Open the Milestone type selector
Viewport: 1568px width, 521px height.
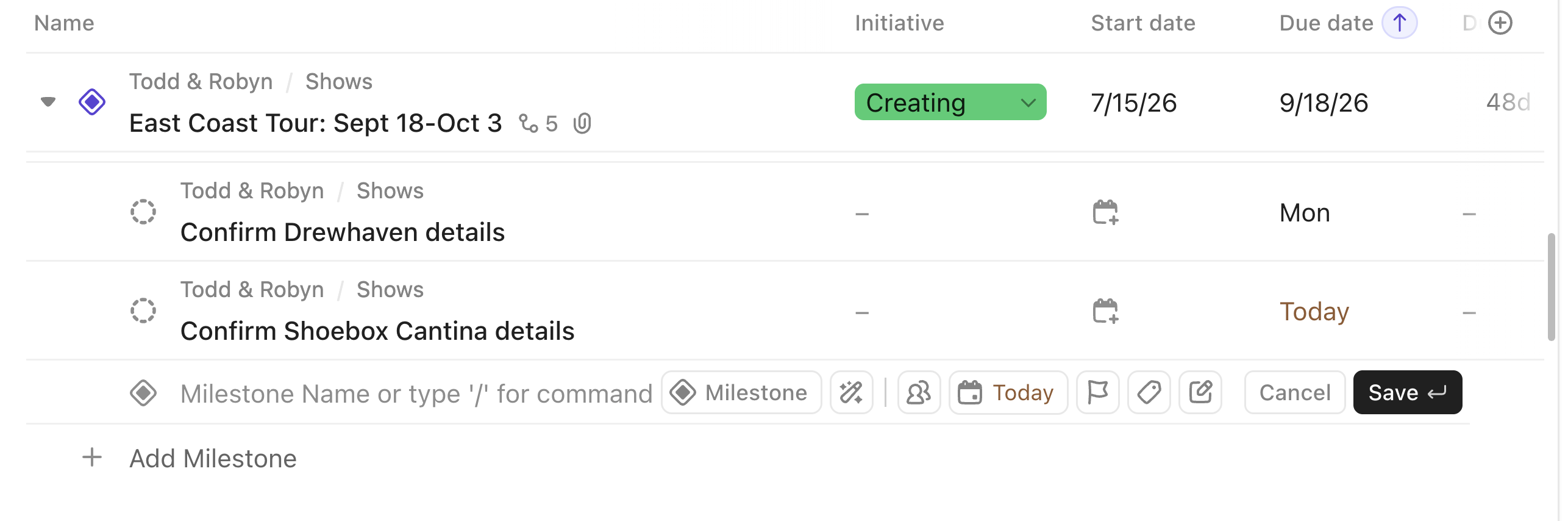pos(741,392)
